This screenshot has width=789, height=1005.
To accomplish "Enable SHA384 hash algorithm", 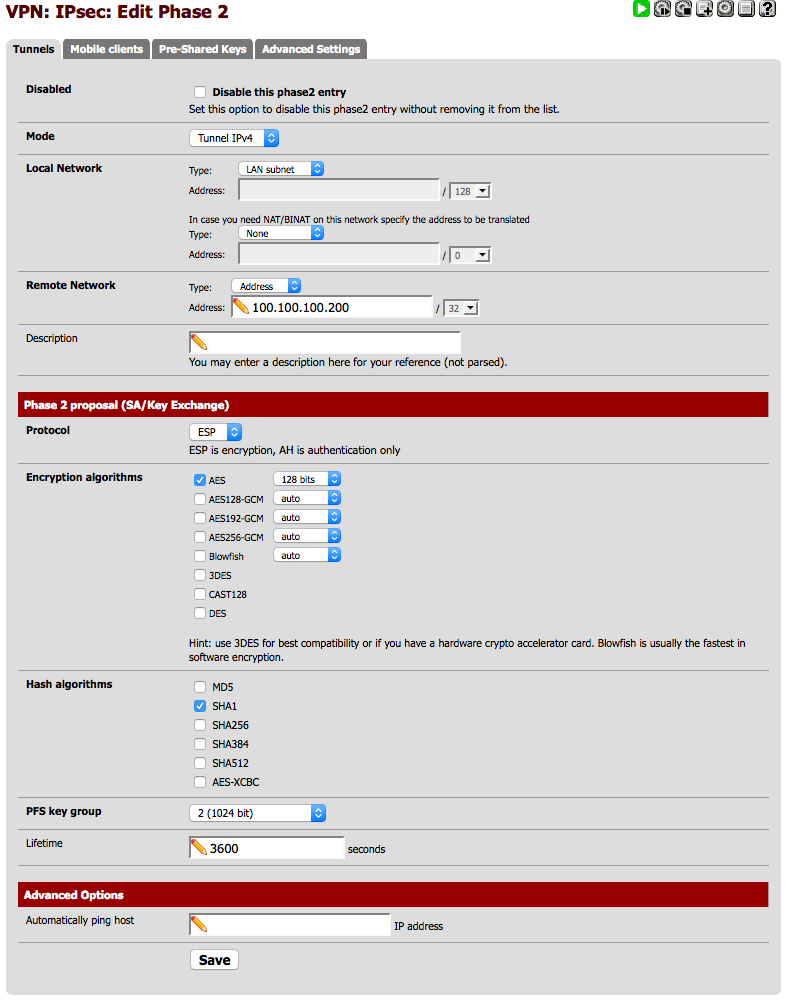I will click(x=200, y=744).
